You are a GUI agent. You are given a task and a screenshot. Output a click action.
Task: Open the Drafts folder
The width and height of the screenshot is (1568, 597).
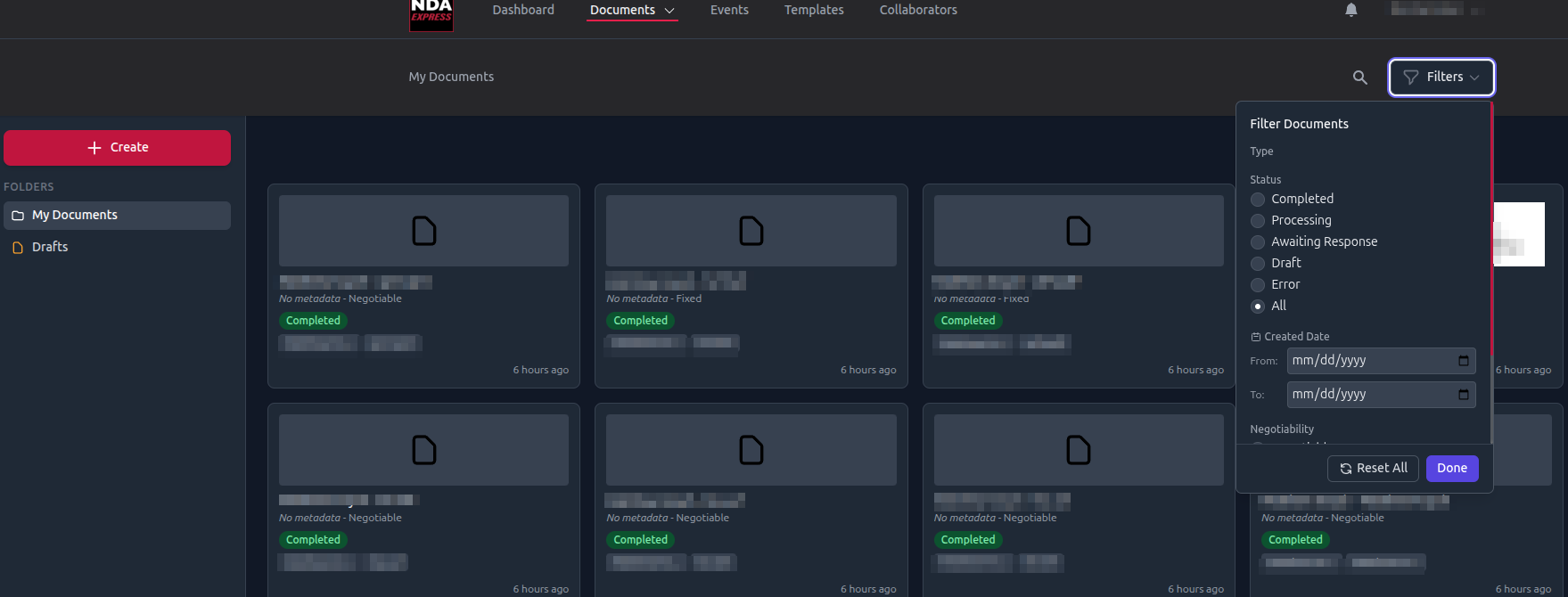[x=117, y=248]
